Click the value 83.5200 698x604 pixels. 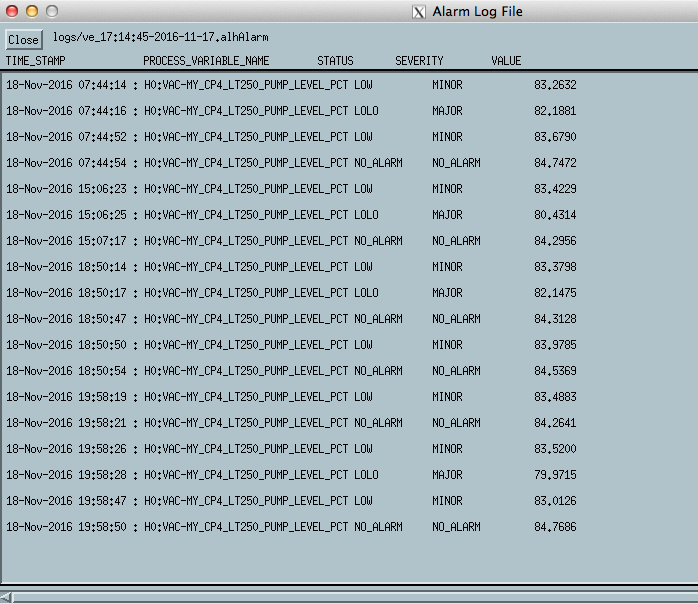pyautogui.click(x=555, y=449)
